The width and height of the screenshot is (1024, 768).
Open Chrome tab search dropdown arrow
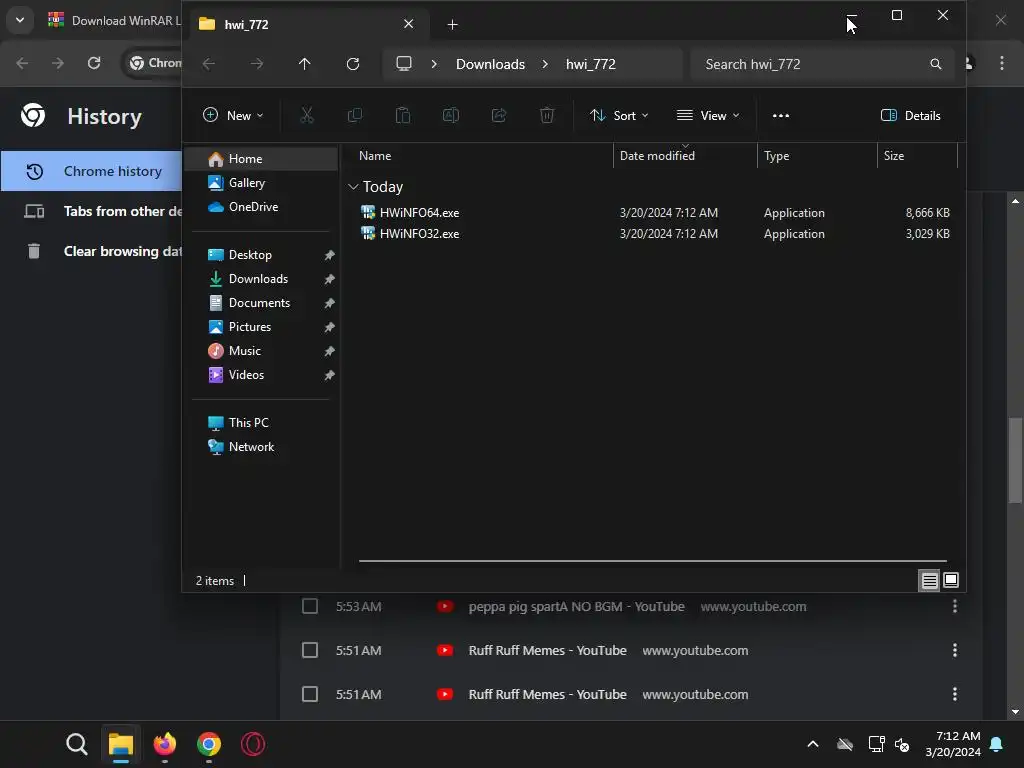[20, 20]
